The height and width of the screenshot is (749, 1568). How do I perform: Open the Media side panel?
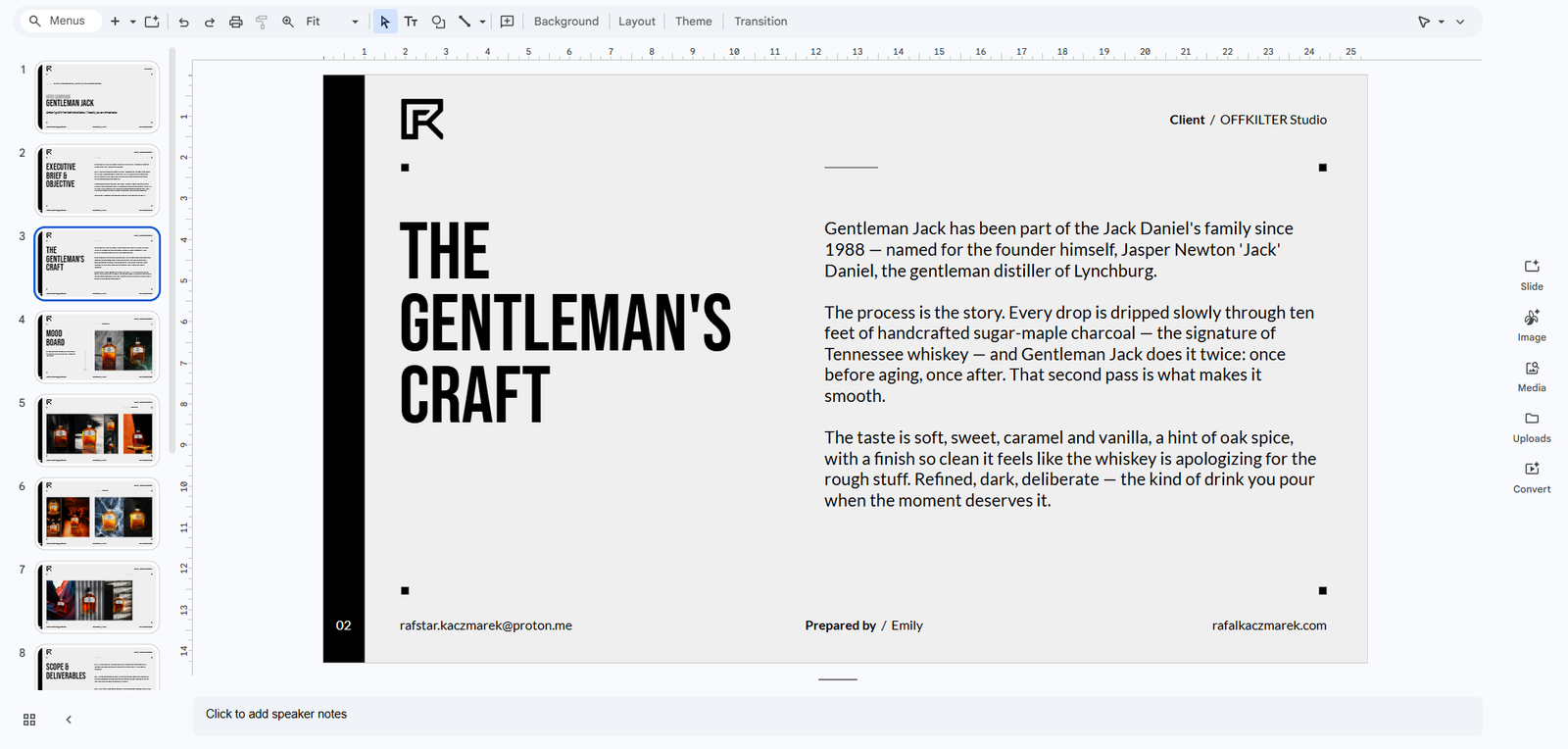[x=1532, y=376]
